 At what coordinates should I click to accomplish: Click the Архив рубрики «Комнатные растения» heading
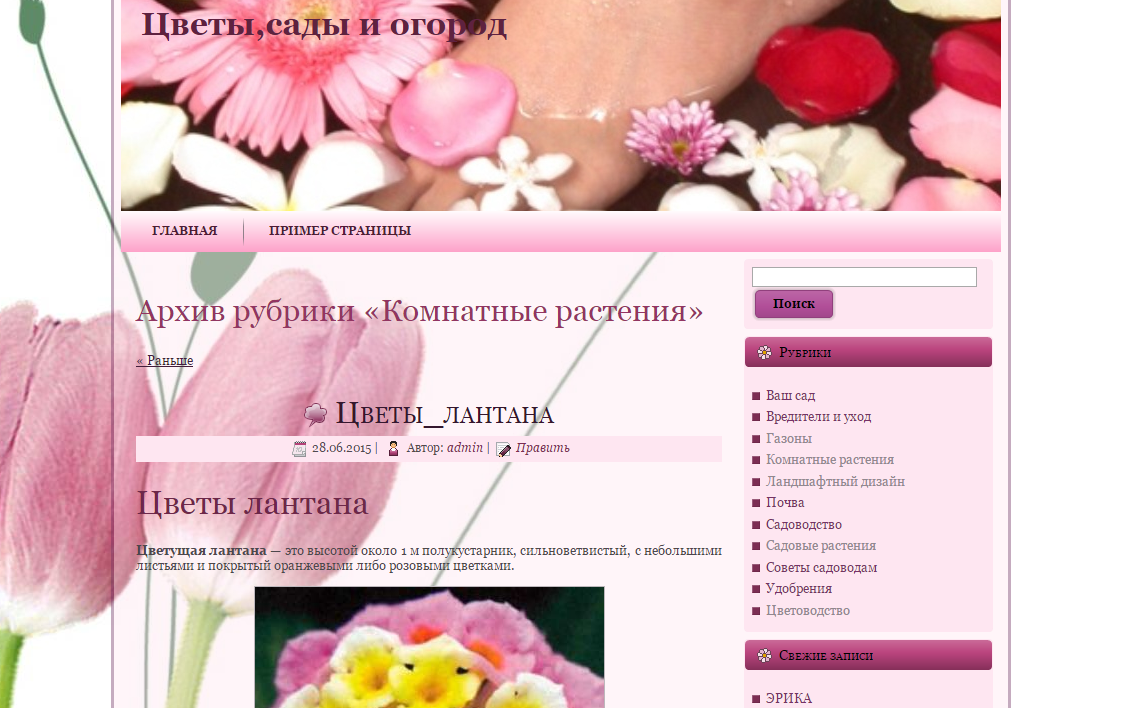420,311
